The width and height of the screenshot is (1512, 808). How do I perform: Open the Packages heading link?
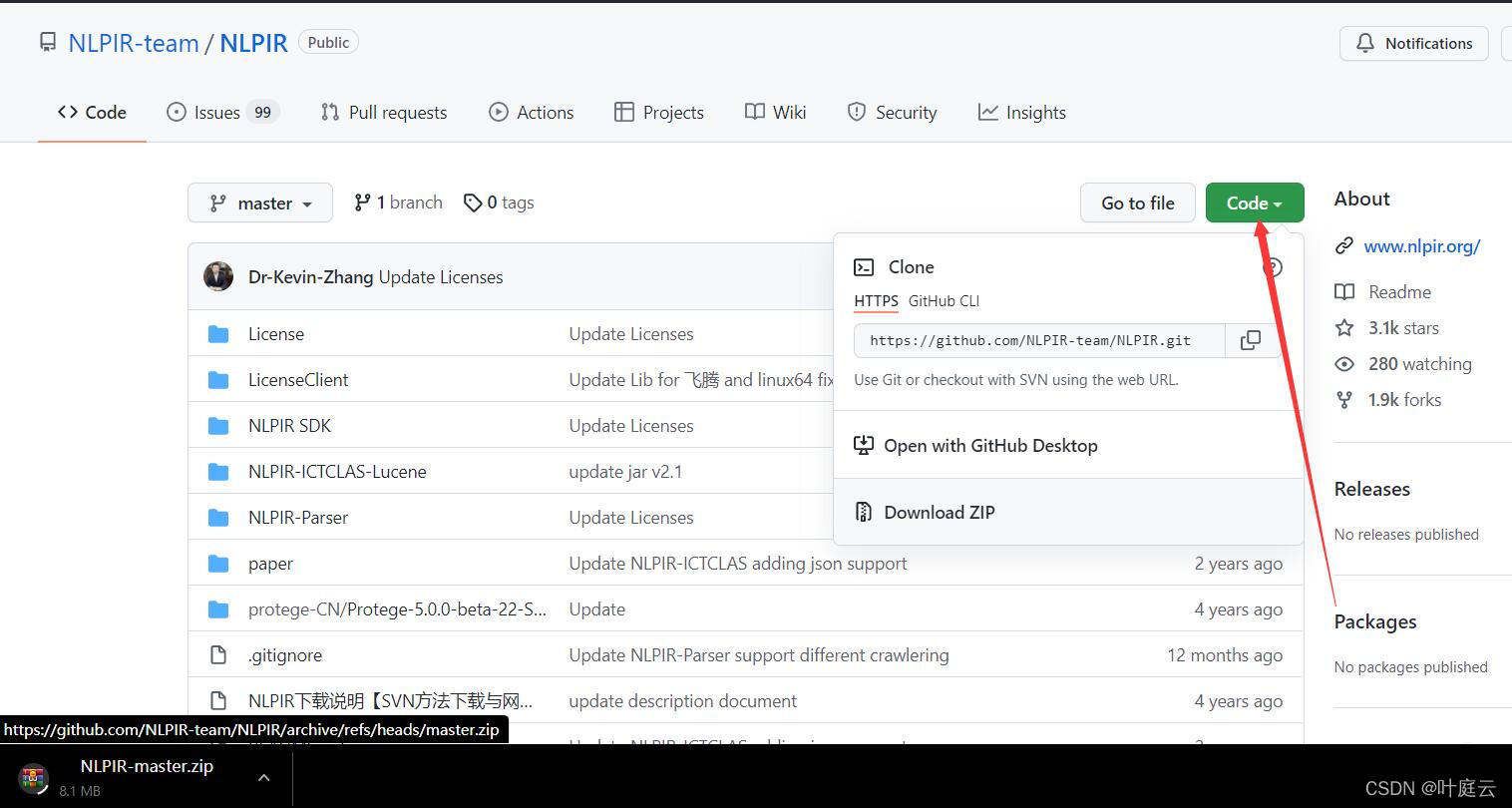pos(1375,621)
